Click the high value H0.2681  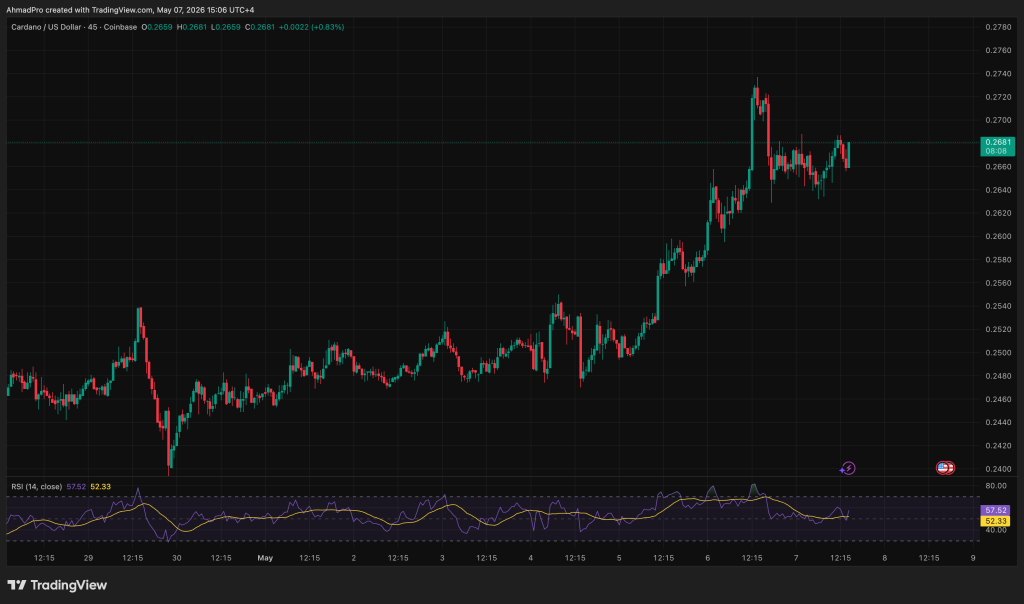[191, 27]
